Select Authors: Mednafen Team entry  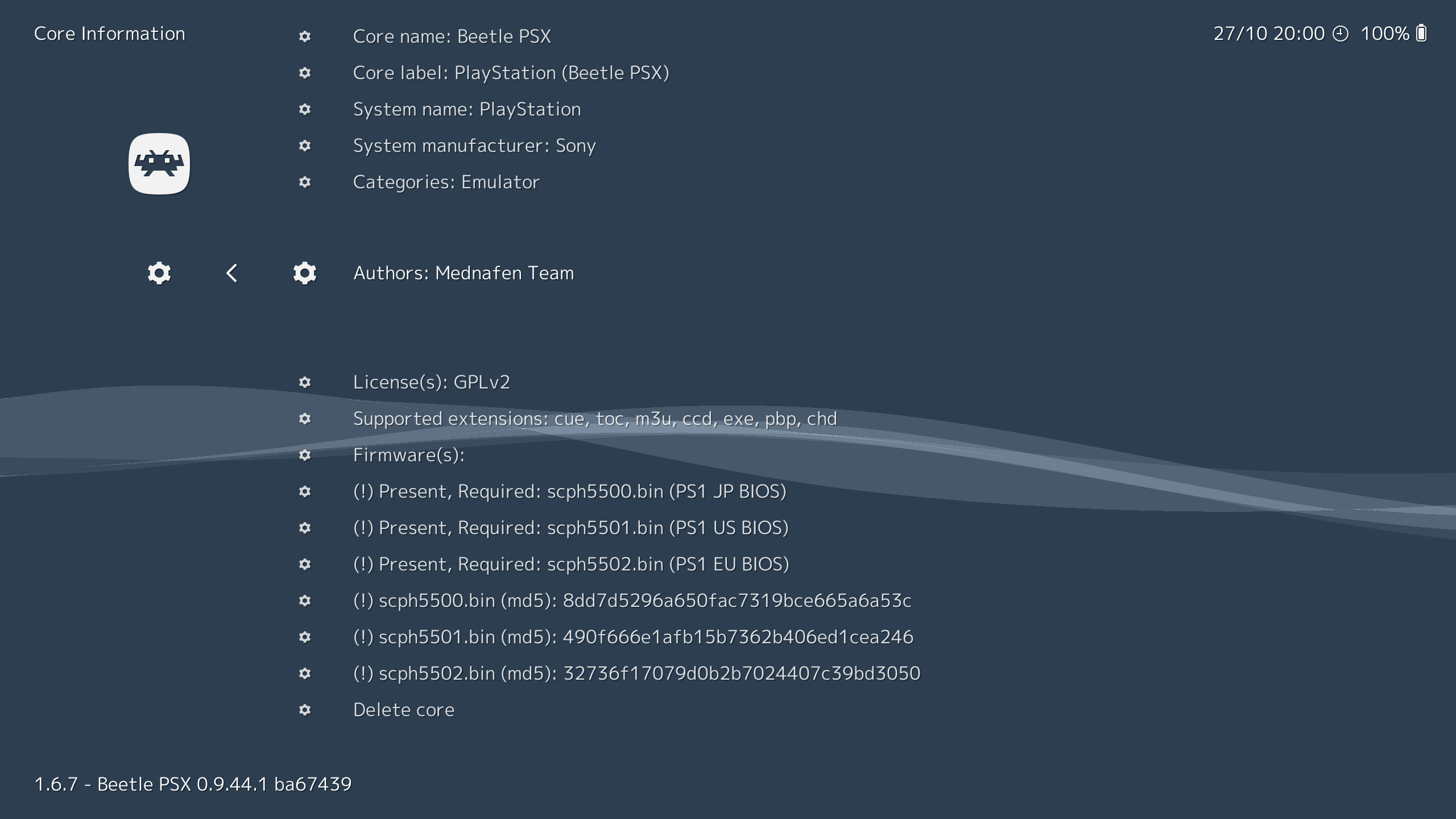[464, 273]
